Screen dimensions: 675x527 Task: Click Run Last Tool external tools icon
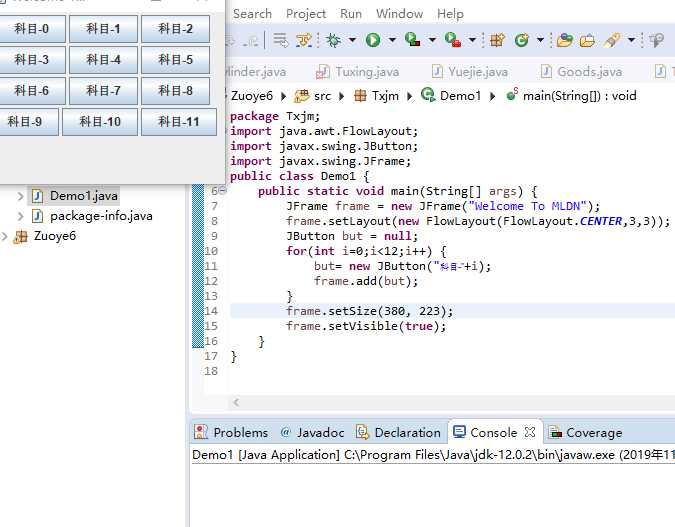(x=452, y=40)
